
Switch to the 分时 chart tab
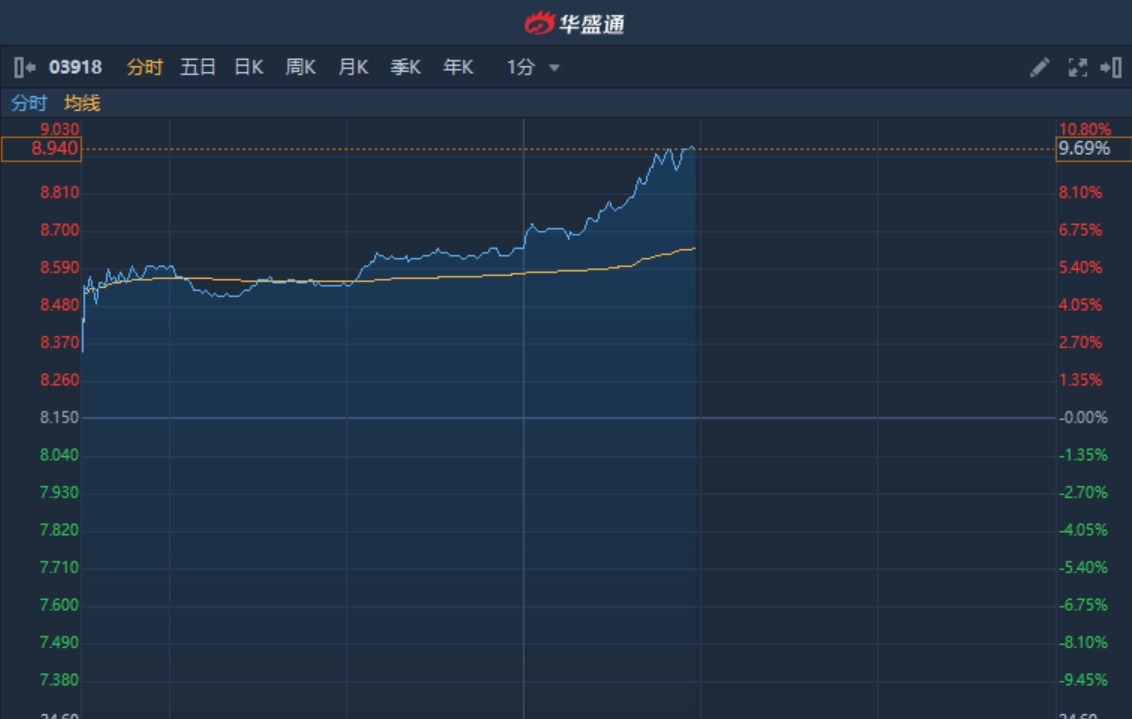click(144, 68)
